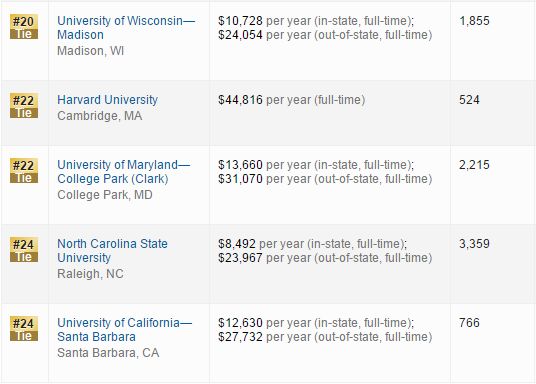Open the North Carolina State University link
The width and height of the screenshot is (536, 384).
point(112,251)
